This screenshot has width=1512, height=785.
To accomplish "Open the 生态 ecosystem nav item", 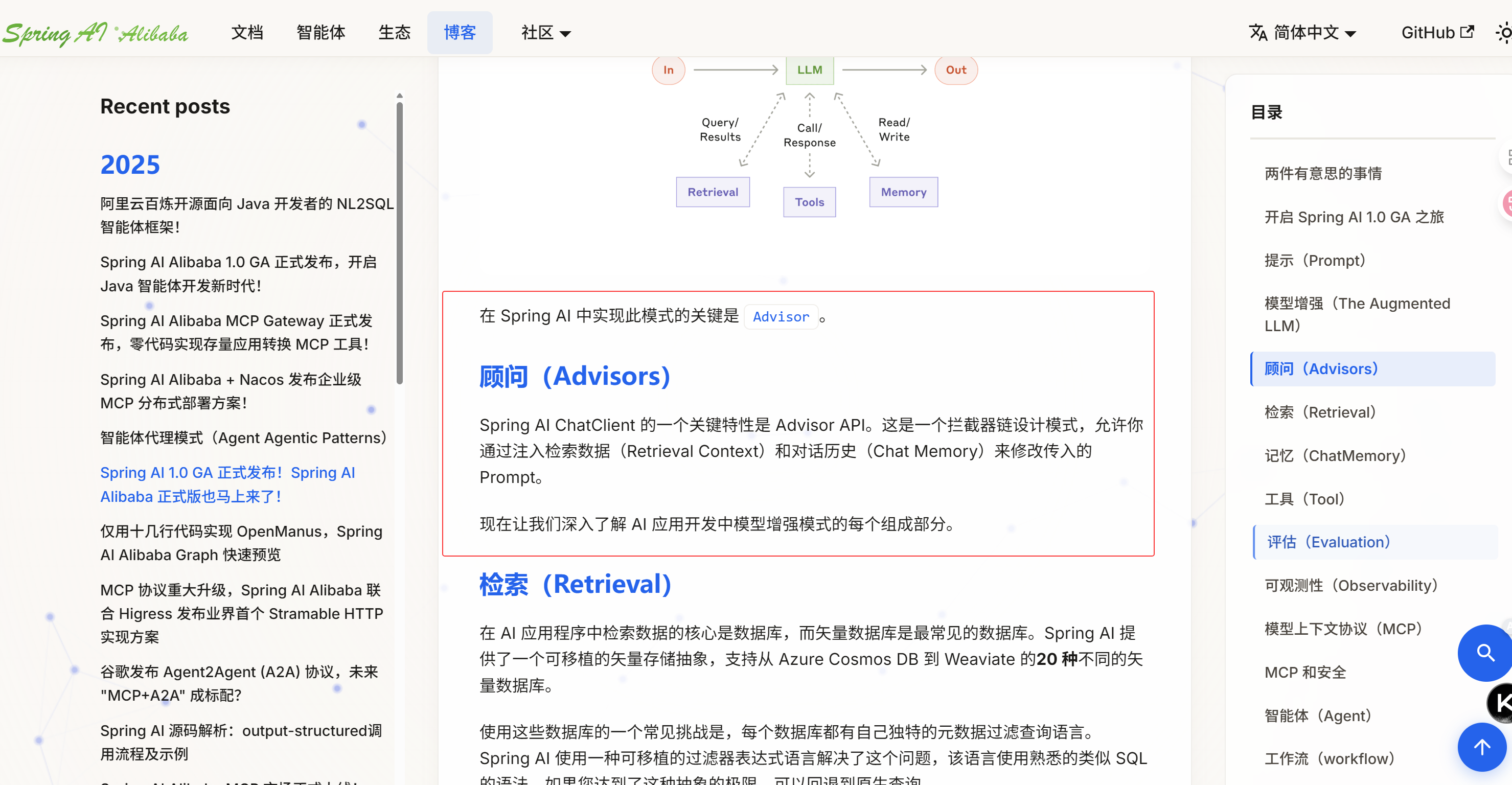I will point(395,33).
